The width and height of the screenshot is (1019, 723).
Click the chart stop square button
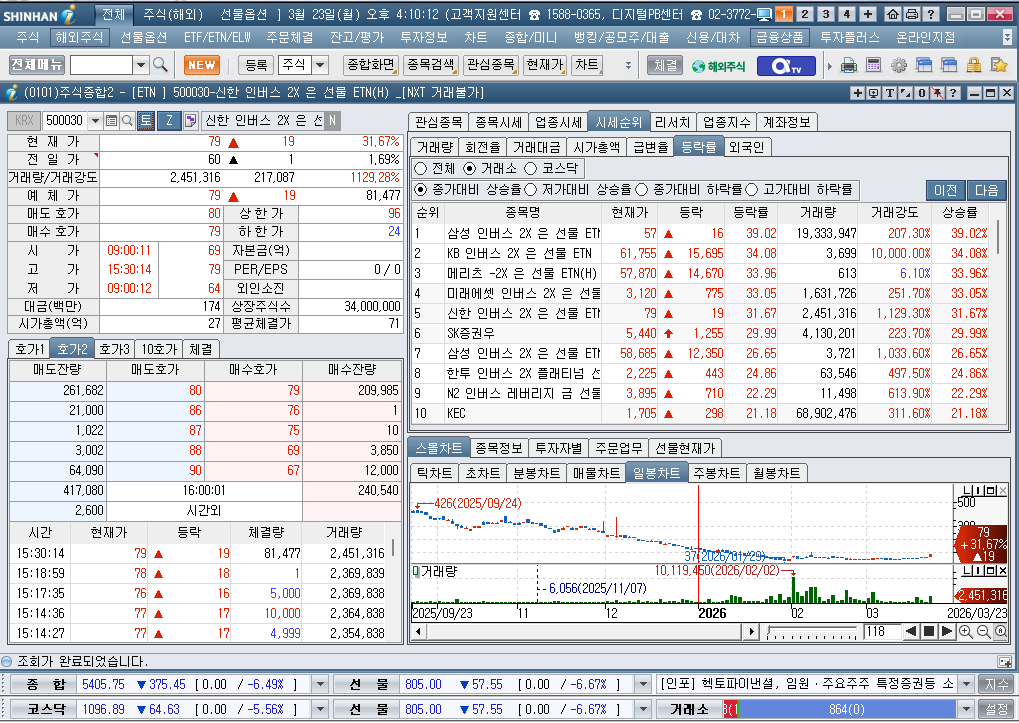[929, 631]
